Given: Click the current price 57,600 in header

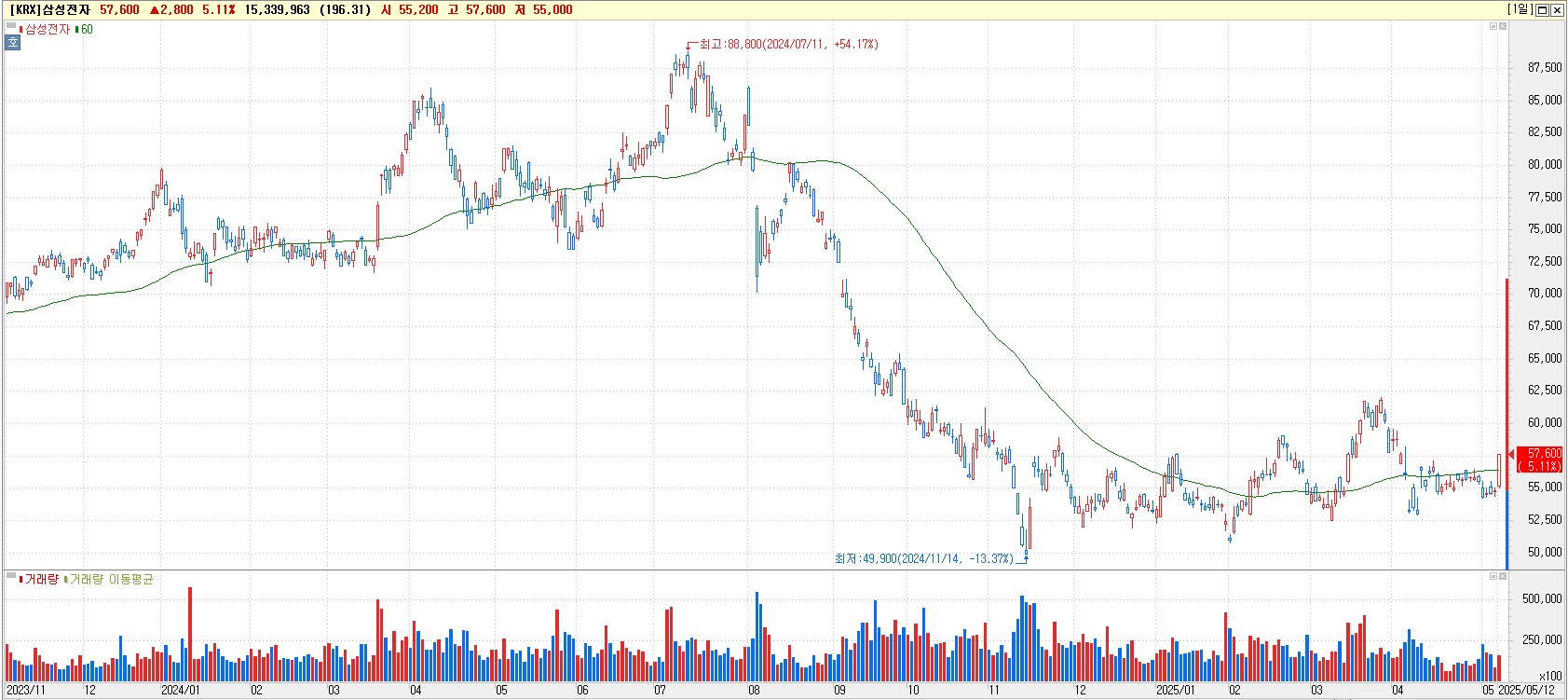Looking at the screenshot, I should (x=119, y=9).
